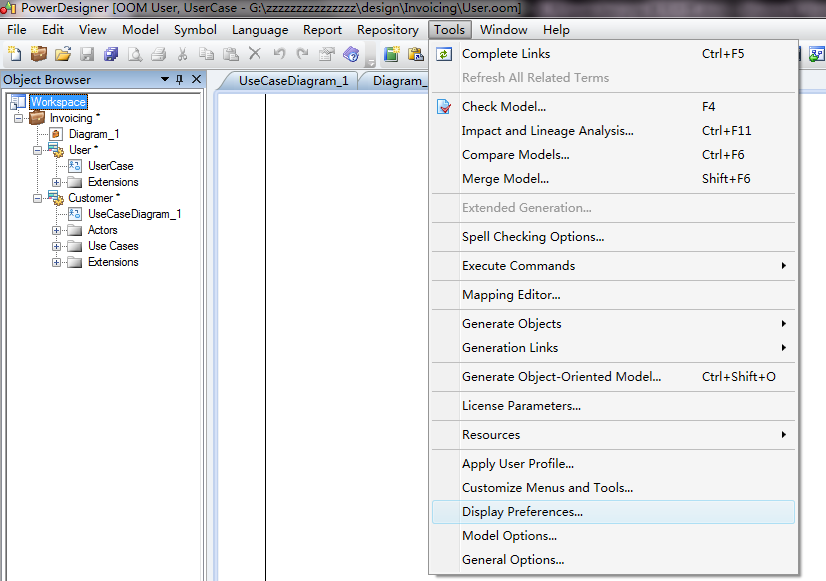Open the Execute Commands submenu

613,265
